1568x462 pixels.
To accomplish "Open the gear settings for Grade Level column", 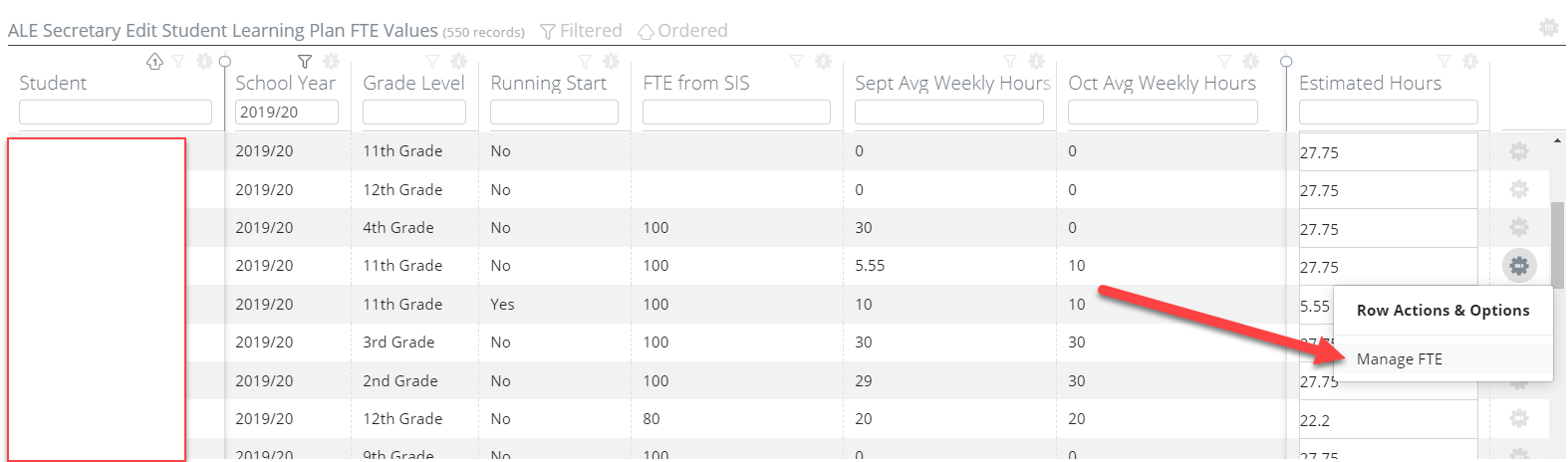I will pos(458,62).
